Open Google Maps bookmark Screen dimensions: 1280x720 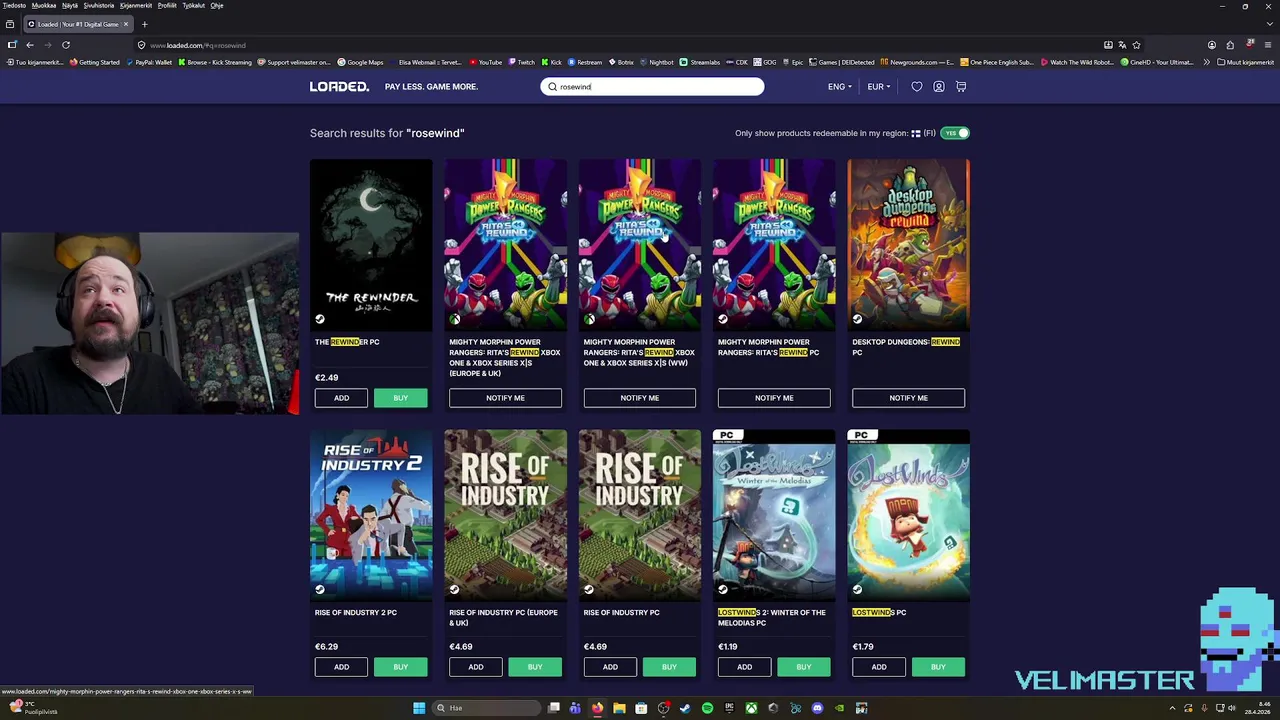360,62
